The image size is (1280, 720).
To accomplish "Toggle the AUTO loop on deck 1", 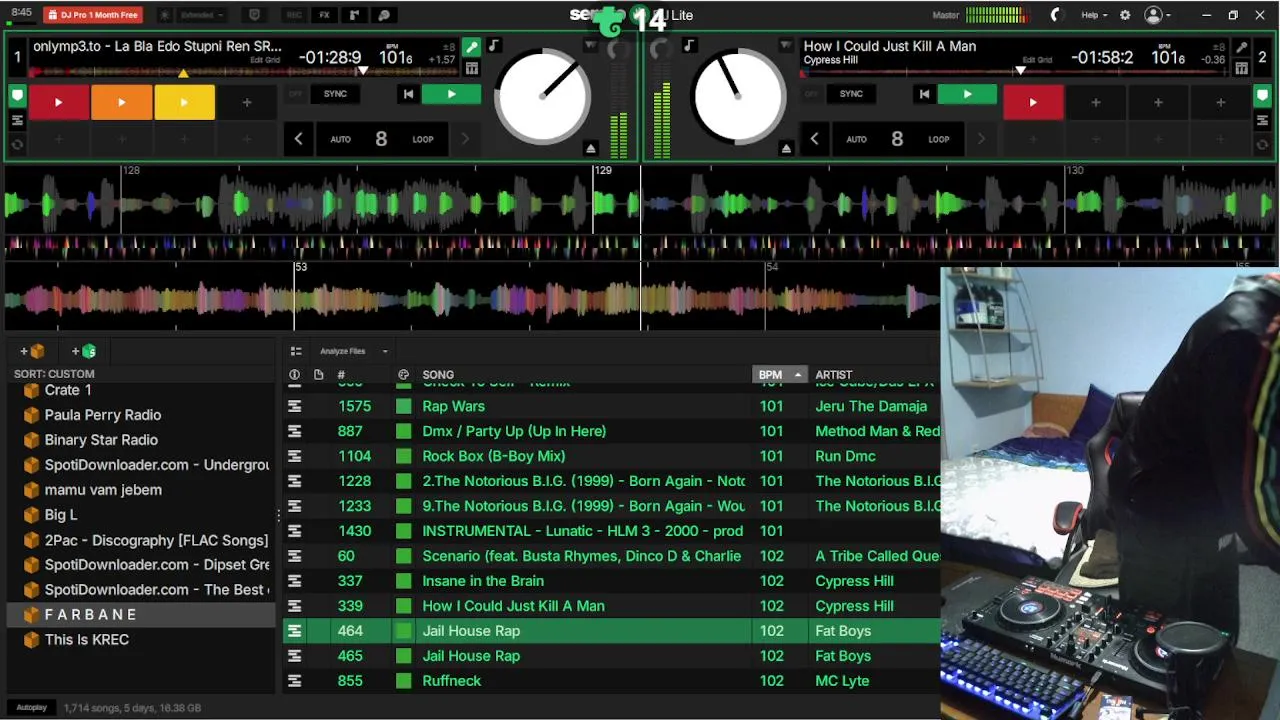I will pos(340,139).
